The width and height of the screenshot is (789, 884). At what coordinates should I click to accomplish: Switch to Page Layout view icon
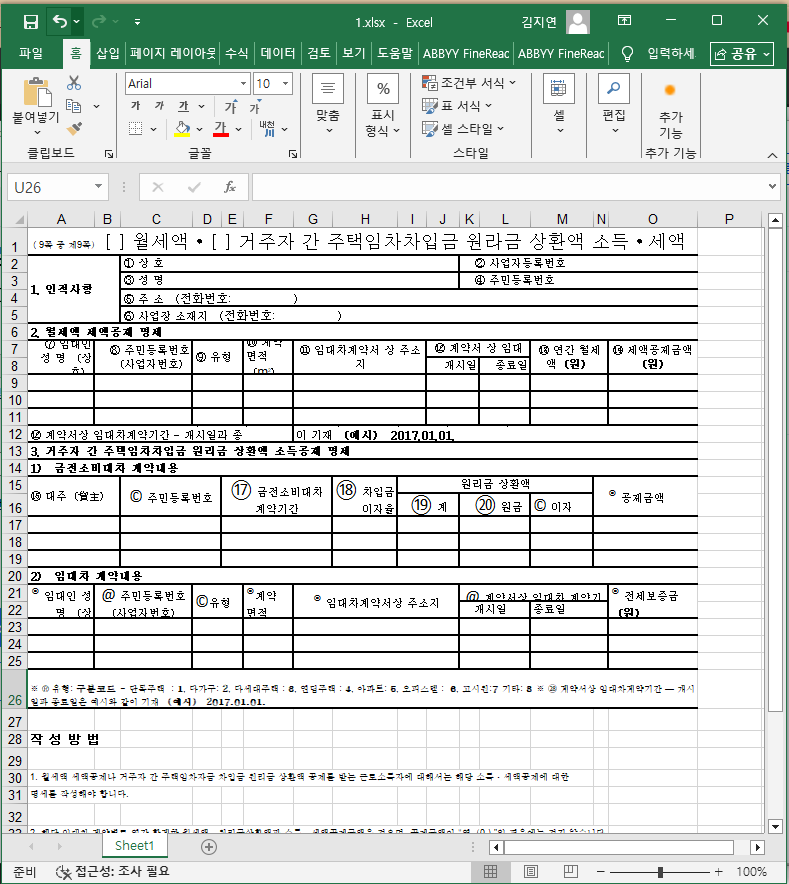click(531, 872)
